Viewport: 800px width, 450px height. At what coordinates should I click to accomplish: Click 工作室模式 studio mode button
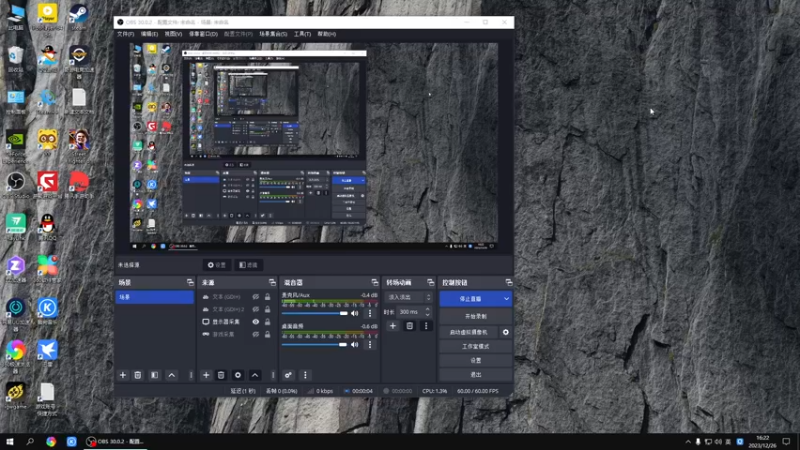[476, 346]
